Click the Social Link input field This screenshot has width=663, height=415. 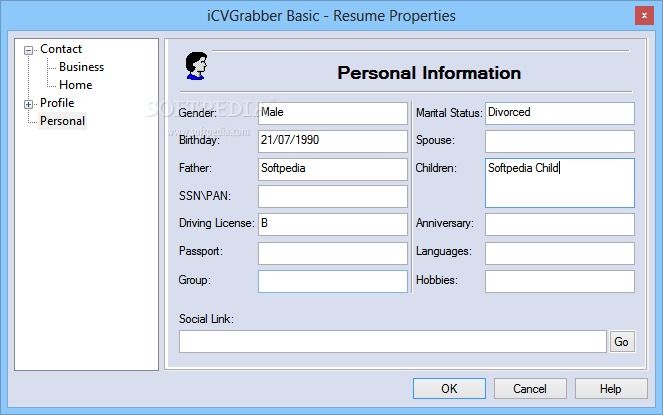click(x=393, y=341)
